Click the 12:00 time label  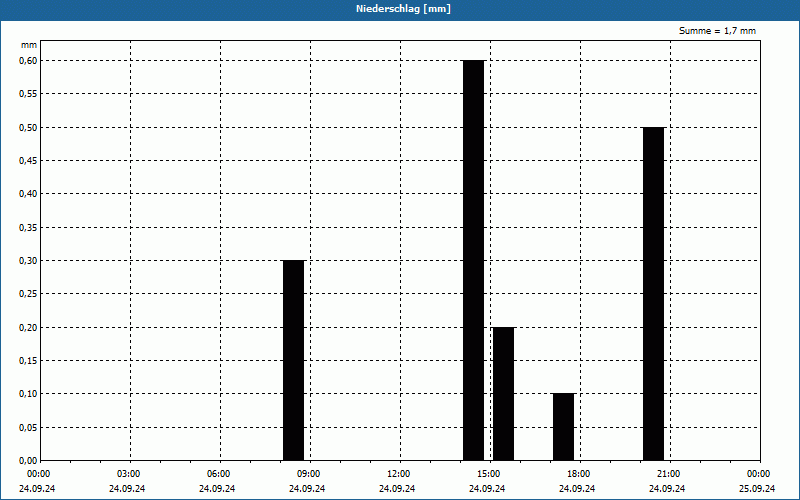pos(398,474)
